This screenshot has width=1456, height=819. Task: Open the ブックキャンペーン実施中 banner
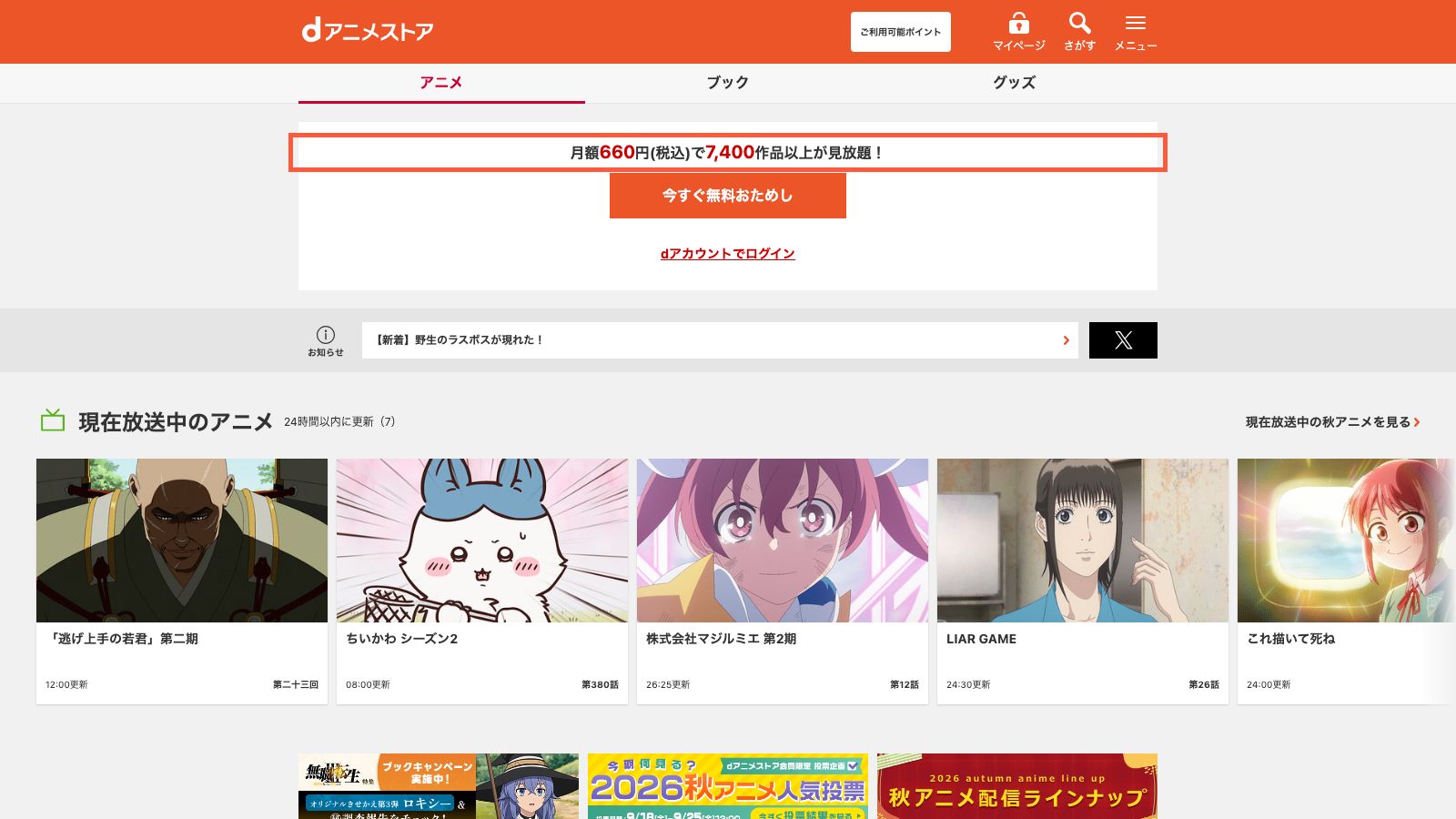(x=439, y=786)
